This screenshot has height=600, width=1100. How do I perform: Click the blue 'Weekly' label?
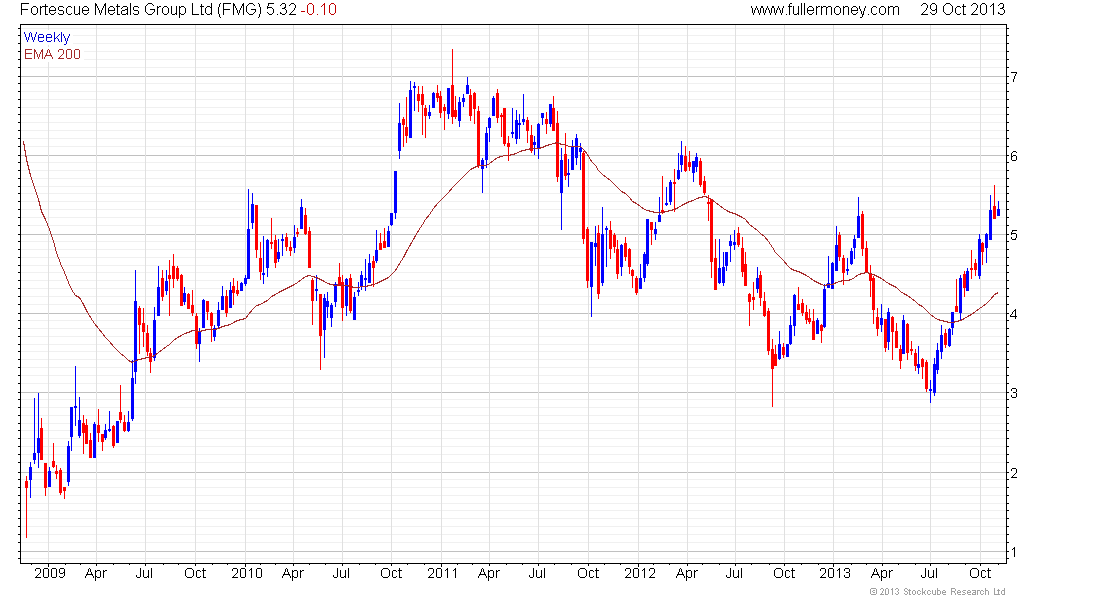pyautogui.click(x=47, y=37)
